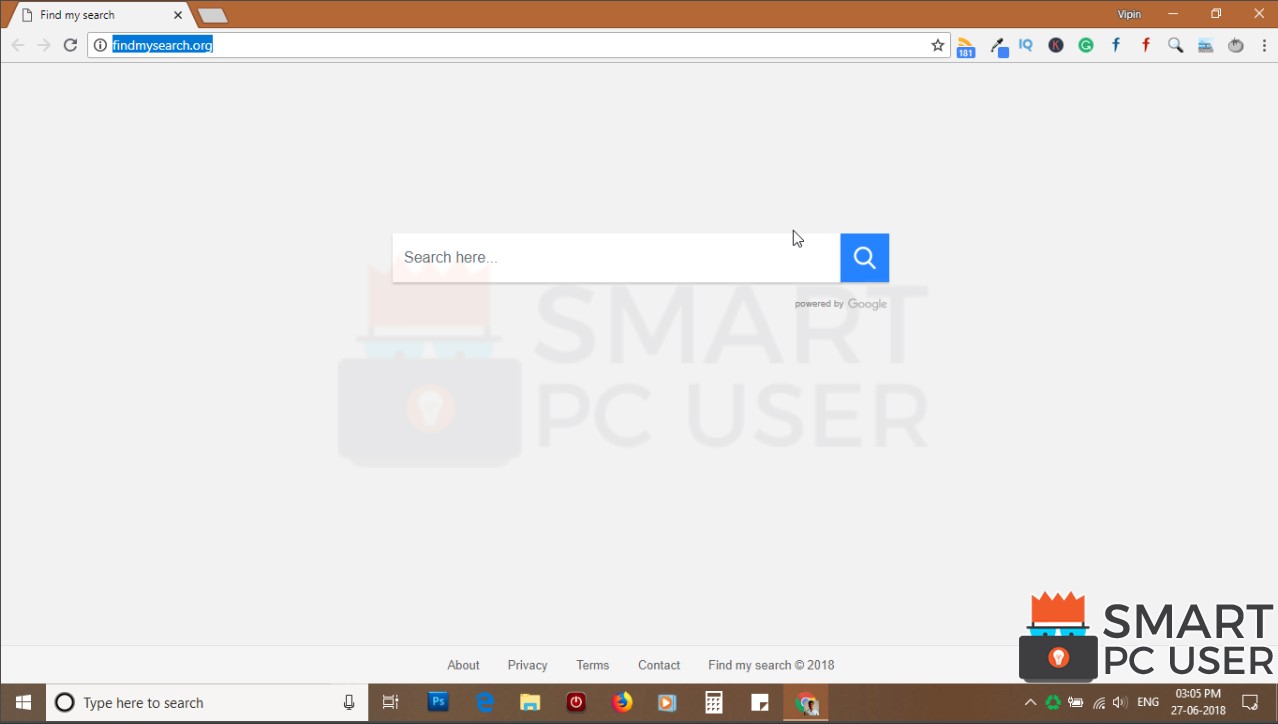This screenshot has width=1278, height=724.
Task: Click the Cortana microphone icon
Action: point(349,703)
